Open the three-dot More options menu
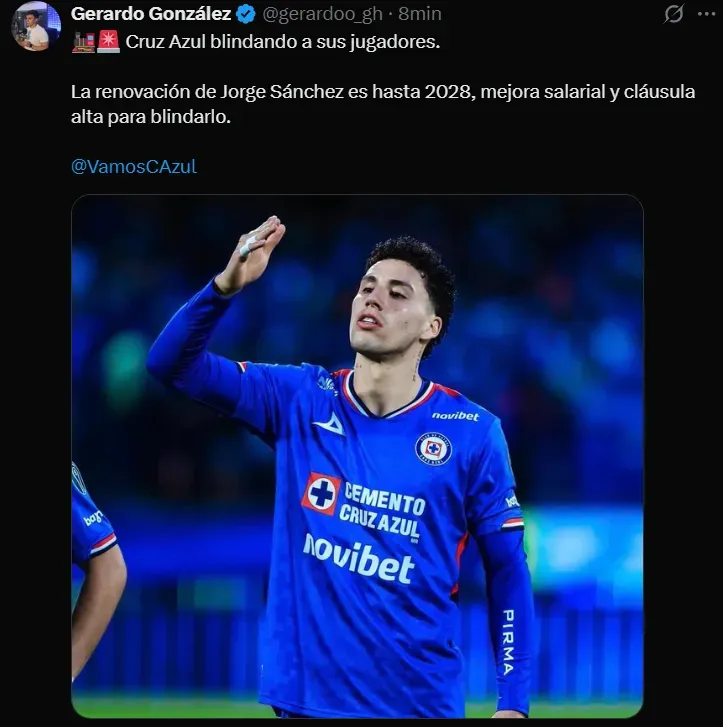The height and width of the screenshot is (727, 723). tap(706, 14)
